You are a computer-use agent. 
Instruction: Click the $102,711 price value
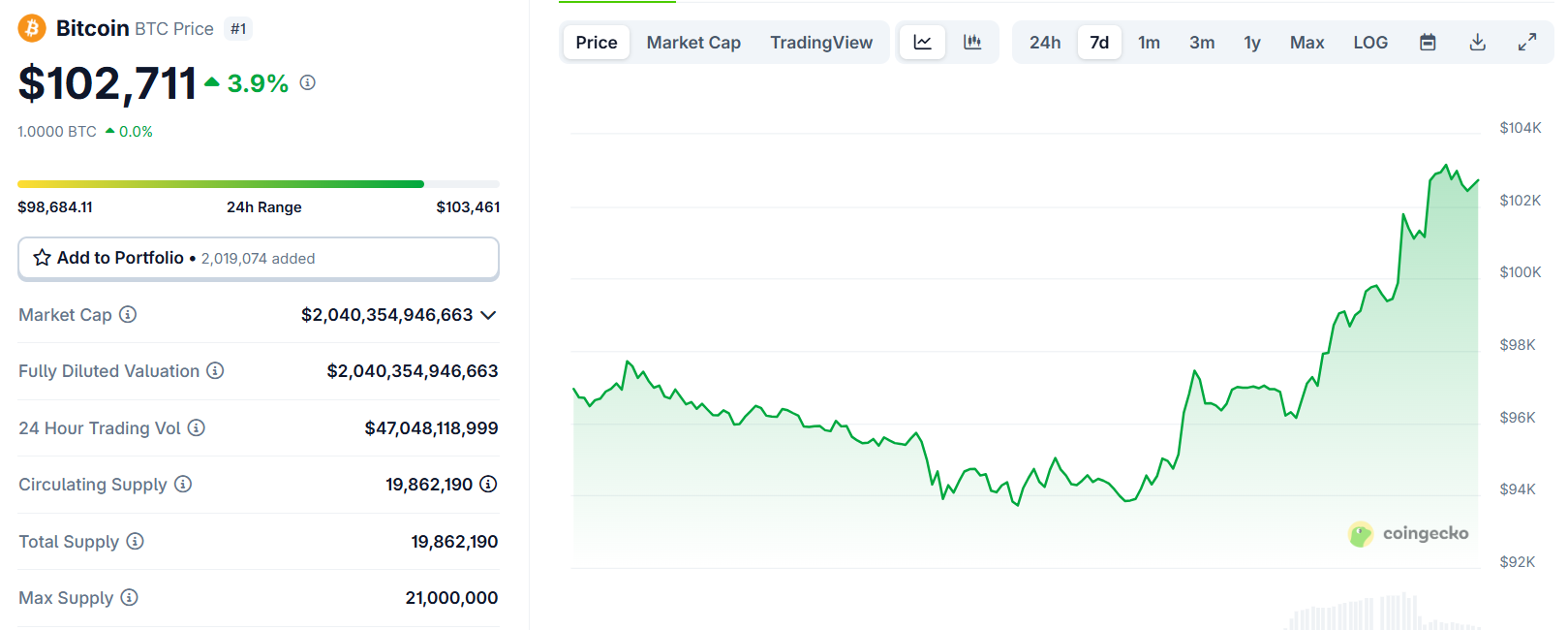click(x=108, y=83)
